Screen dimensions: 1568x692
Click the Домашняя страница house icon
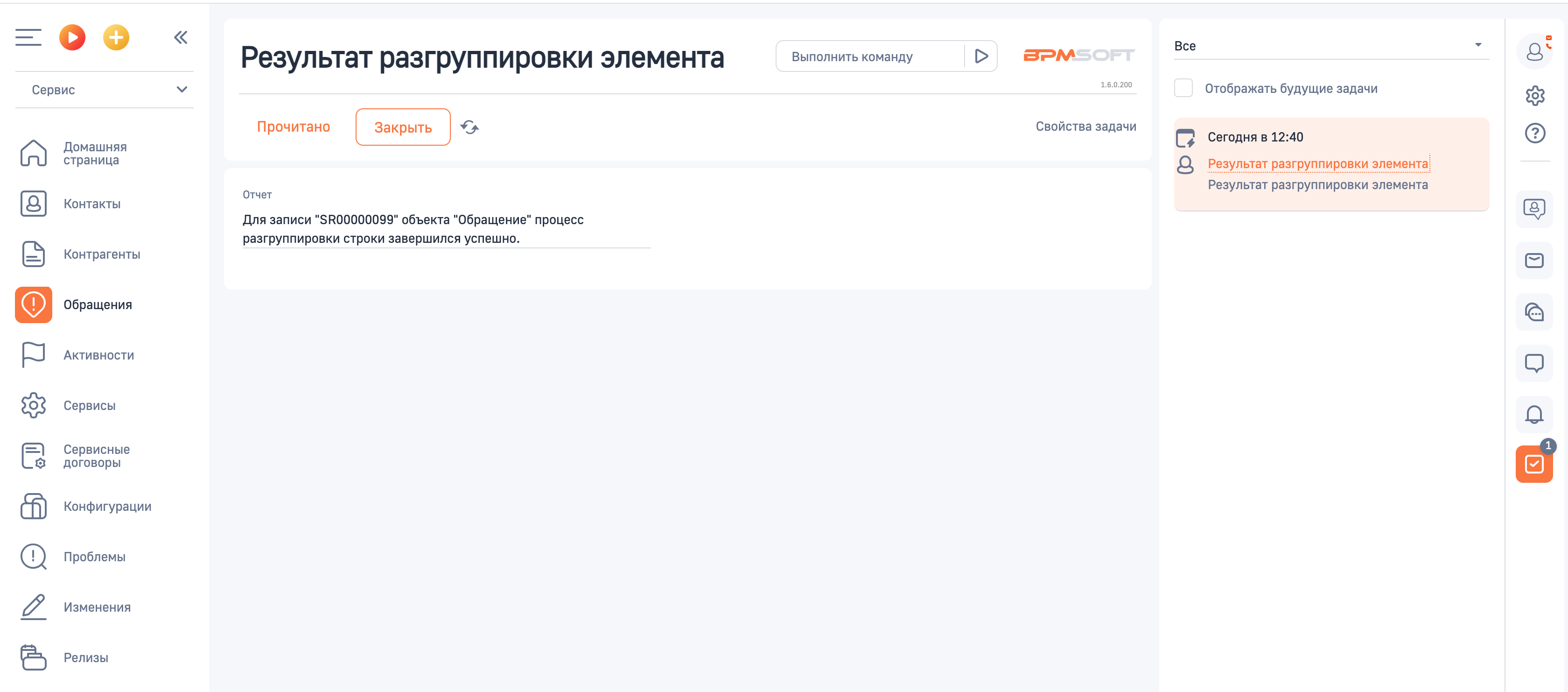click(x=34, y=153)
